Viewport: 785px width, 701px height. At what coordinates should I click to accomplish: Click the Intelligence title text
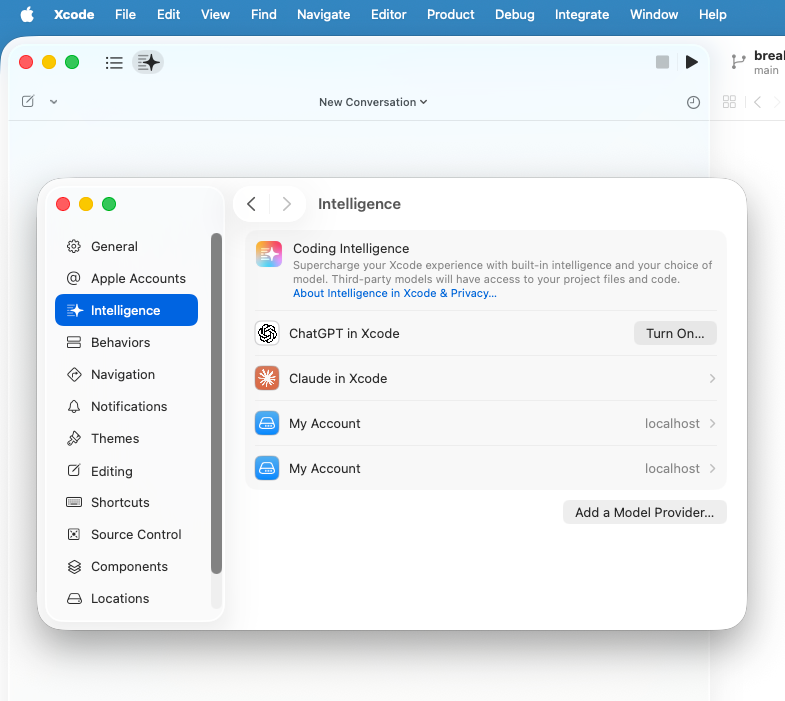pyautogui.click(x=359, y=204)
